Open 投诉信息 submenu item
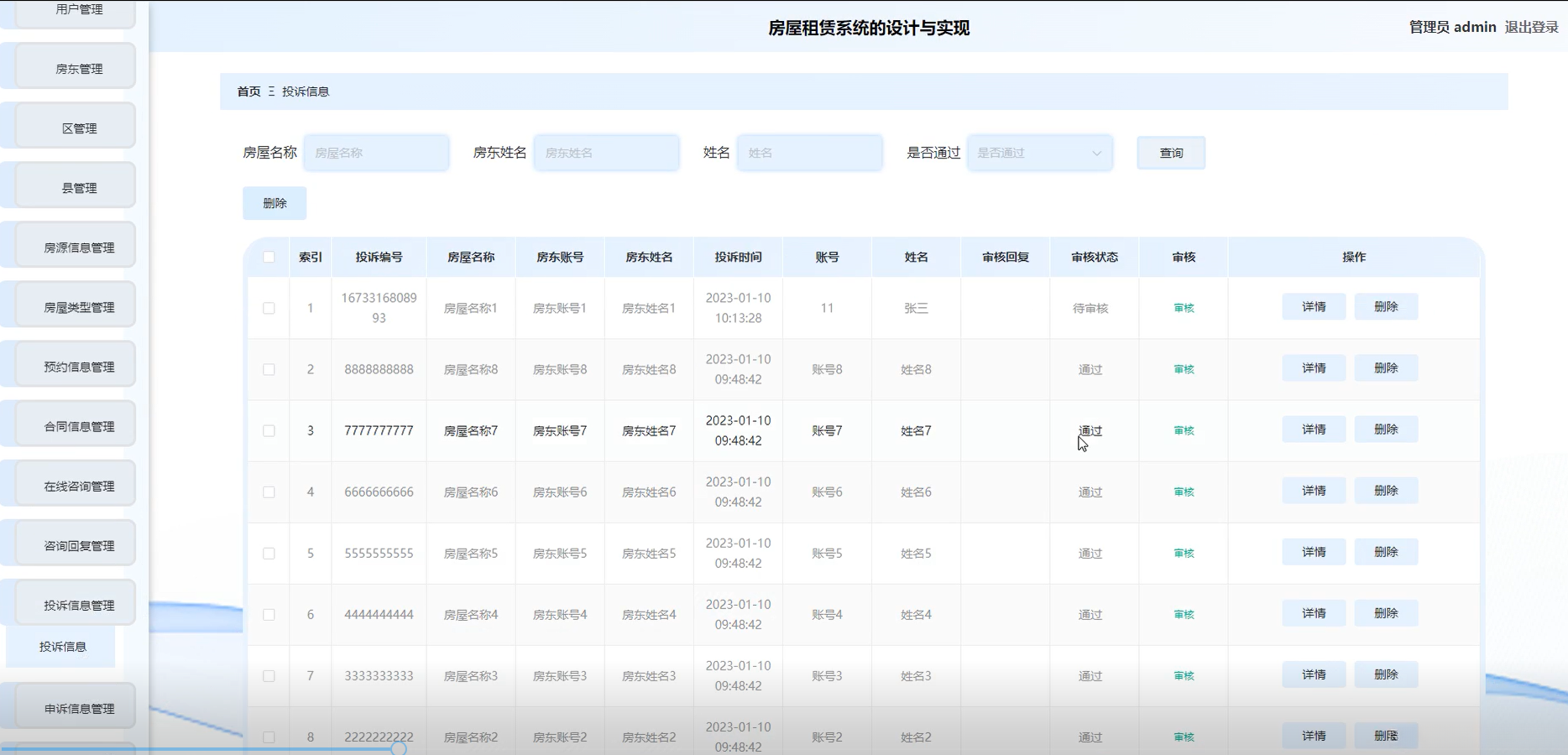 tap(63, 647)
